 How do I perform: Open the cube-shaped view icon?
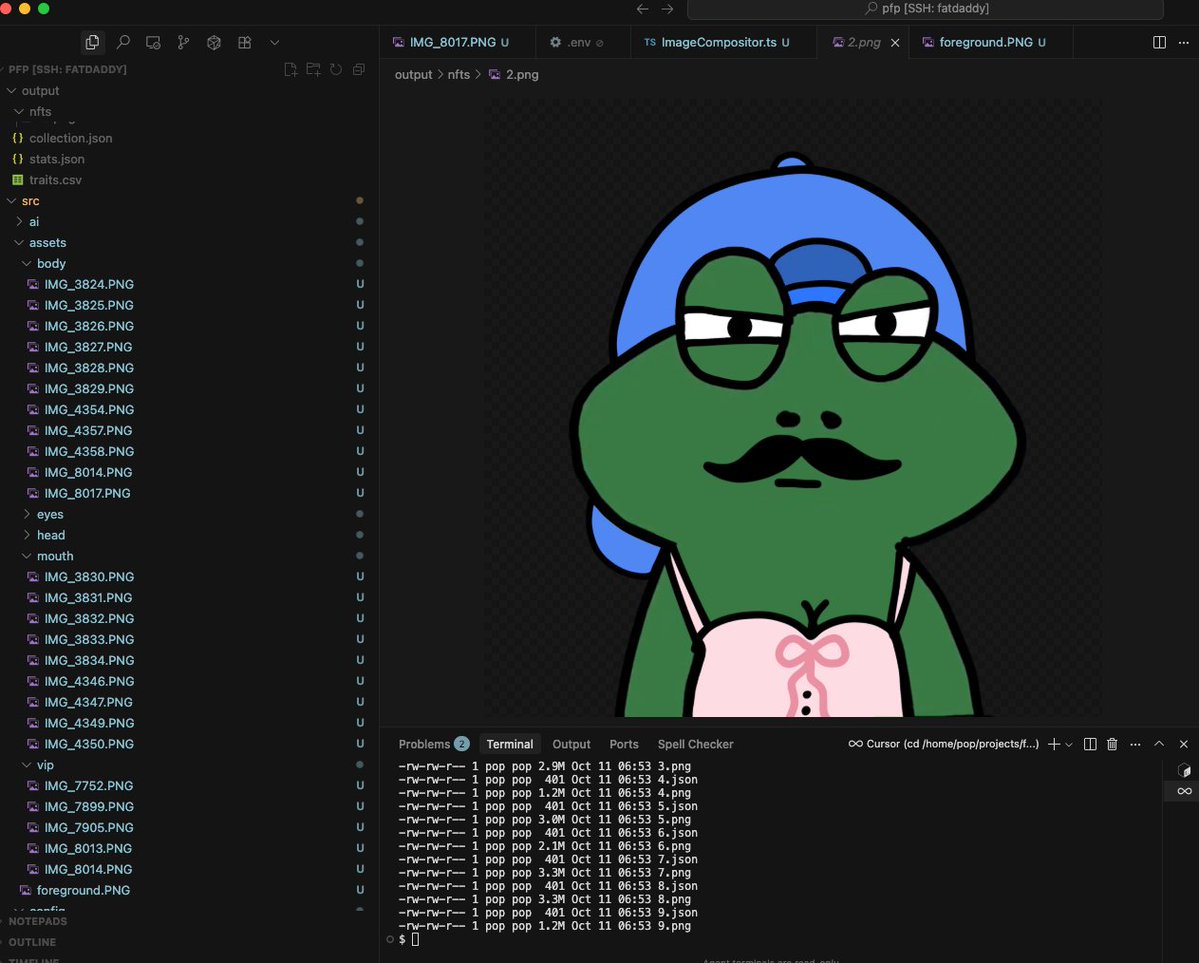pyautogui.click(x=214, y=43)
